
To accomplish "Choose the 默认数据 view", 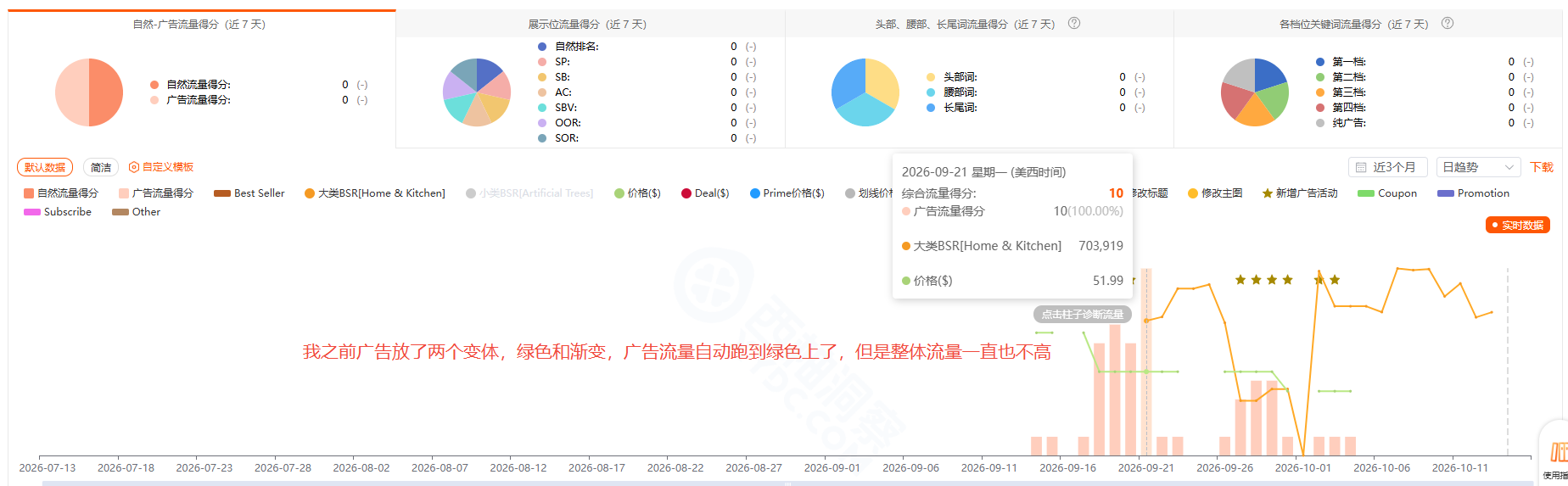I will 45,167.
